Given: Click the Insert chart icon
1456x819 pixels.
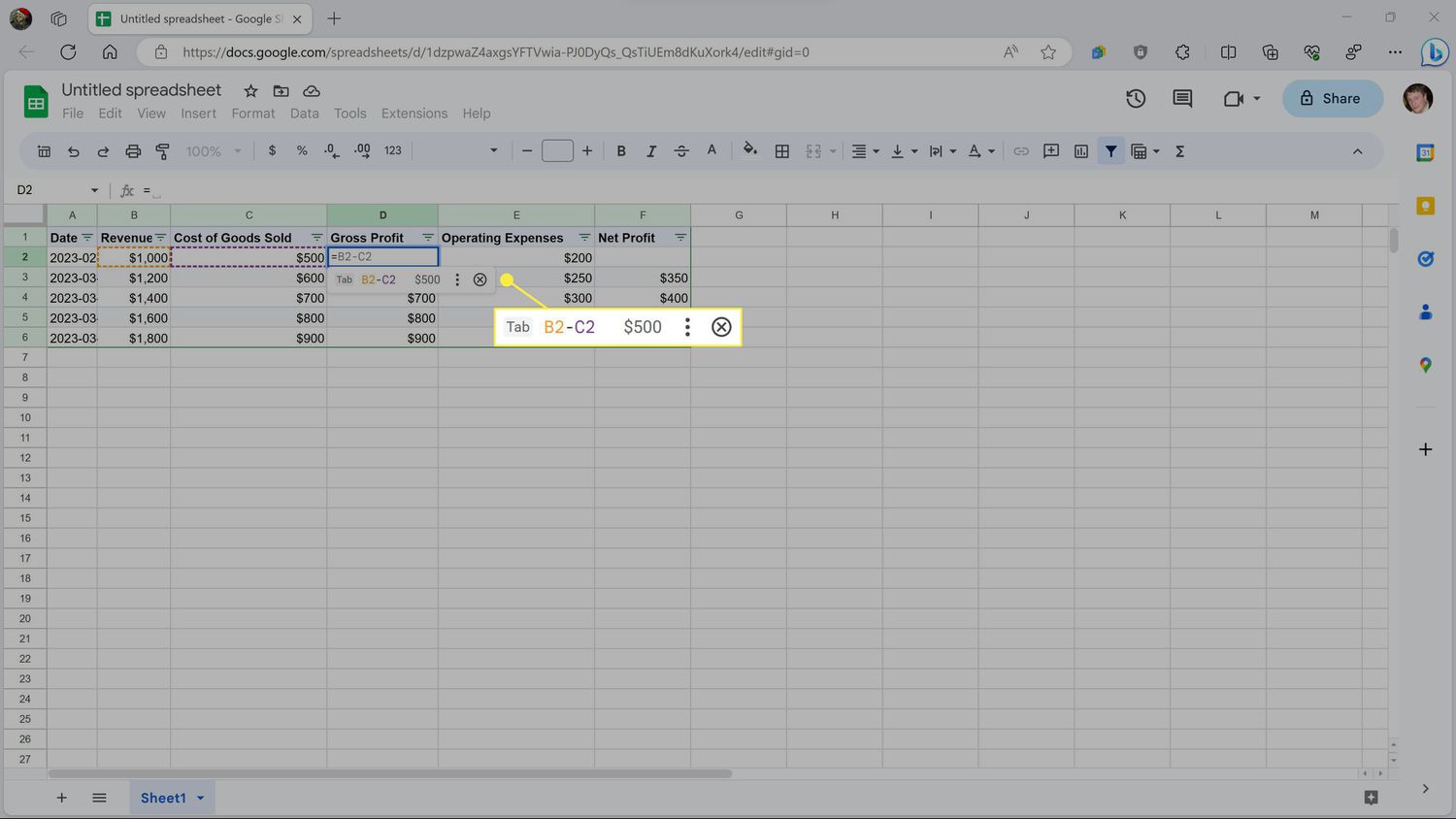Looking at the screenshot, I should point(1080,151).
